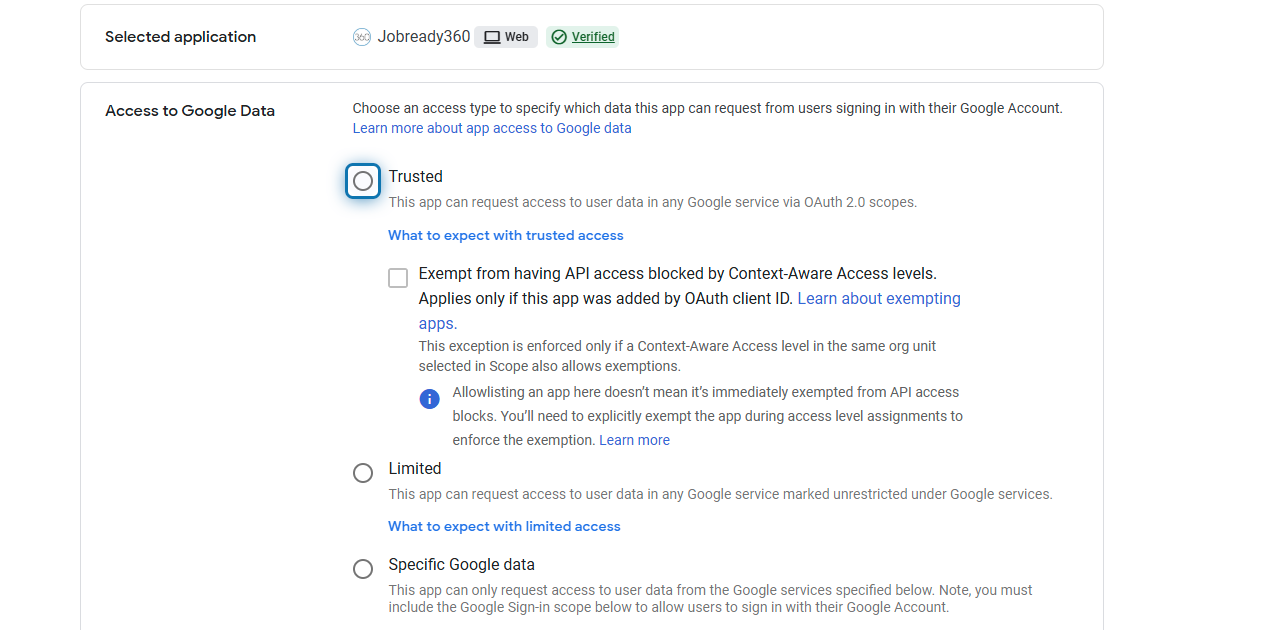Click the Verified badge link
The height and width of the screenshot is (630, 1280).
tap(593, 37)
